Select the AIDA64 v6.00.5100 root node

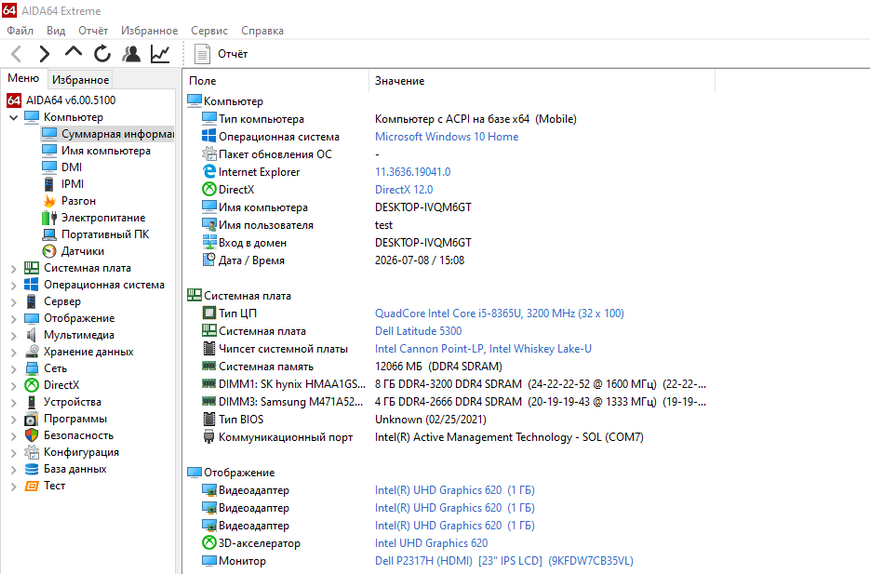pyautogui.click(x=70, y=100)
